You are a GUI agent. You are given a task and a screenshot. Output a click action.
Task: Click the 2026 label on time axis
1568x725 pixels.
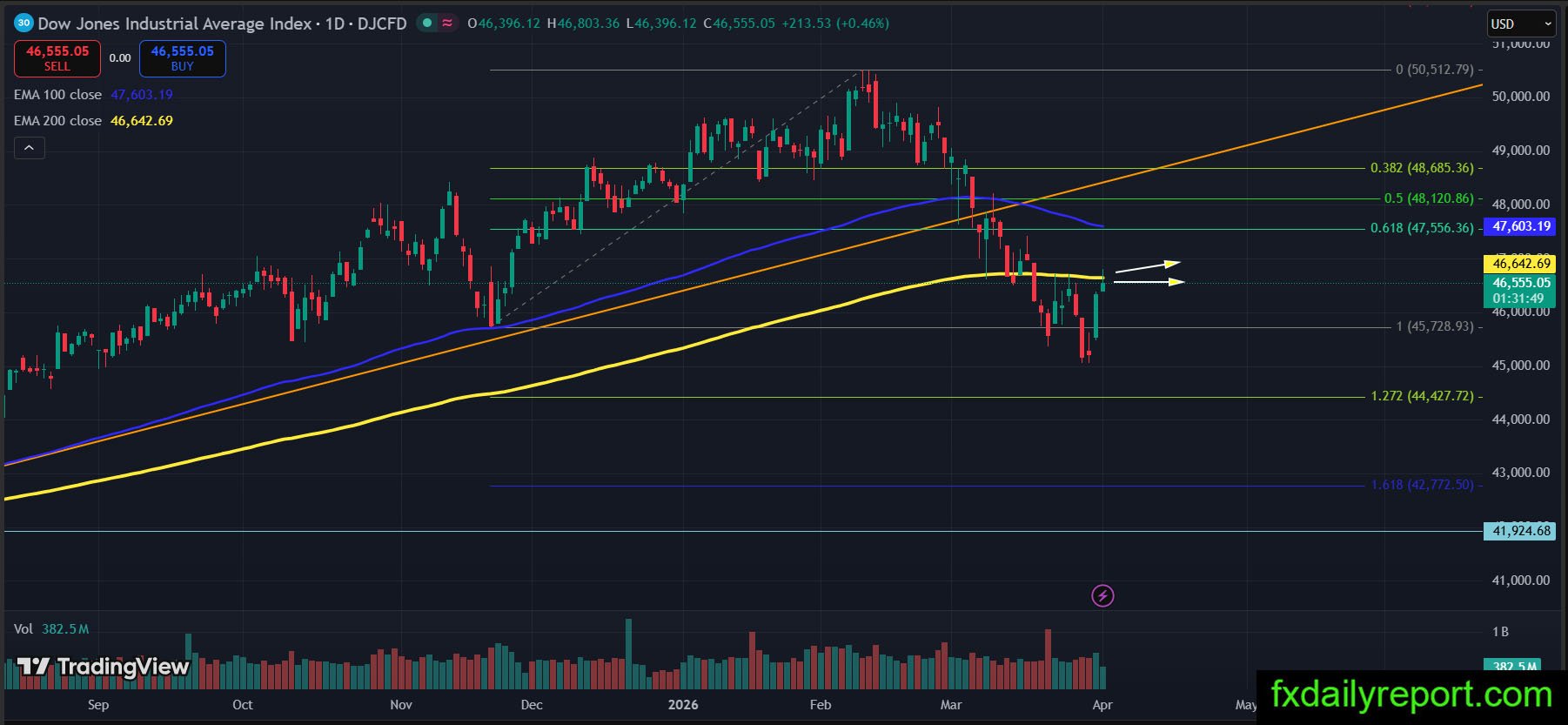point(683,705)
